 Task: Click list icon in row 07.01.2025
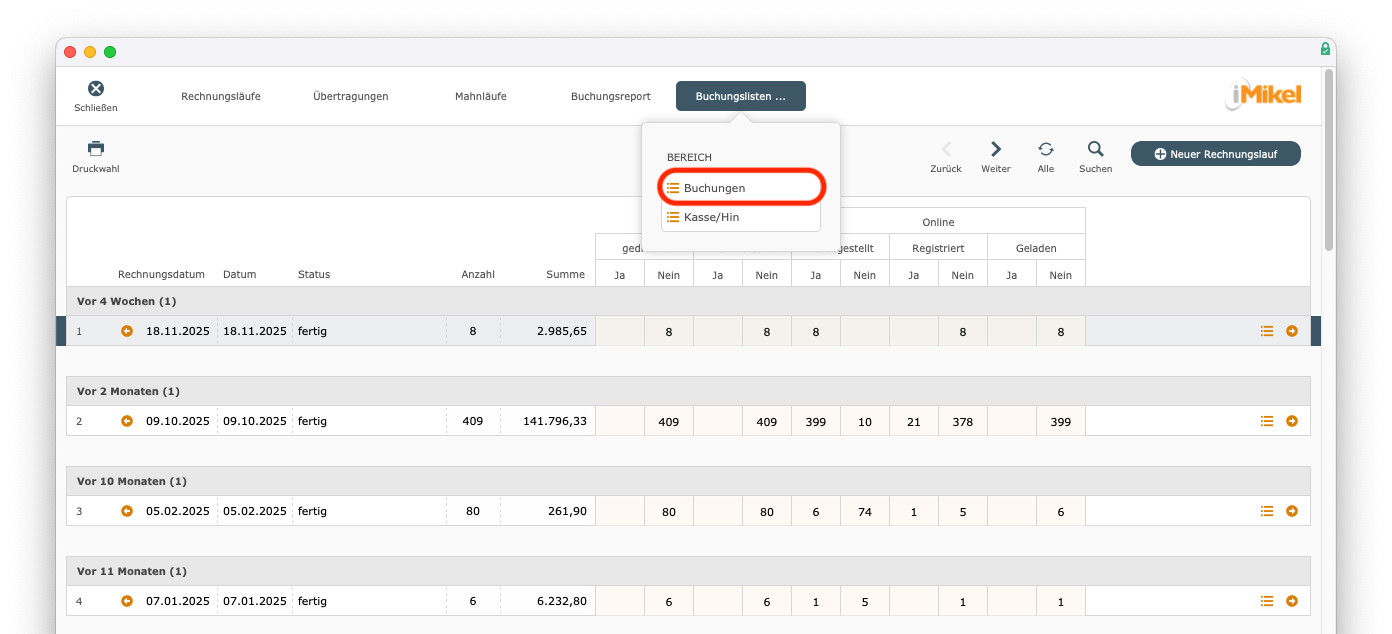pyautogui.click(x=1267, y=601)
